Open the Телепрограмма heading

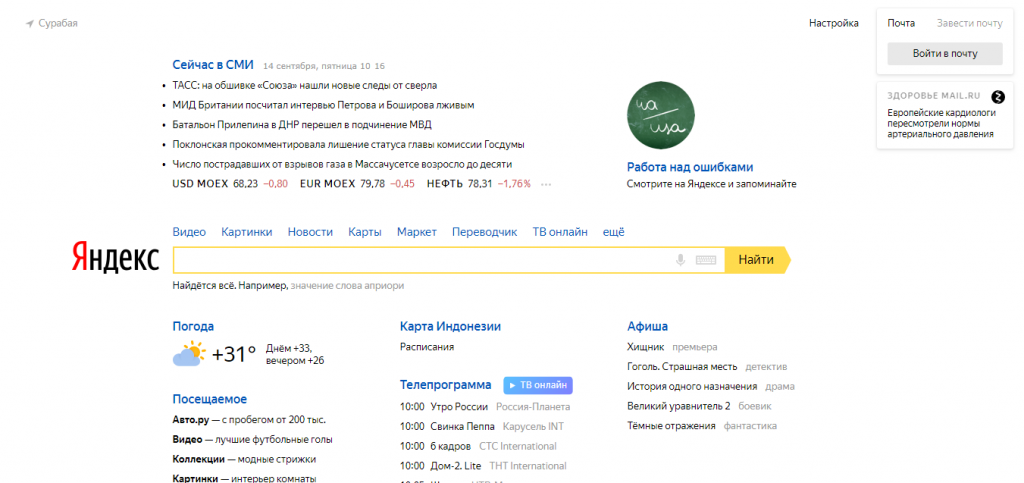point(445,385)
